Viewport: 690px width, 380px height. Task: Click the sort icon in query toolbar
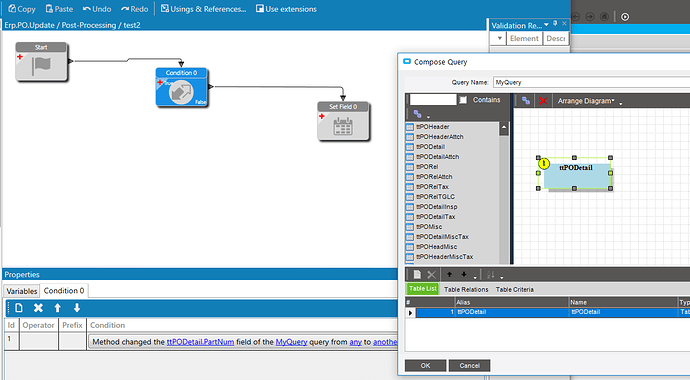pos(490,275)
